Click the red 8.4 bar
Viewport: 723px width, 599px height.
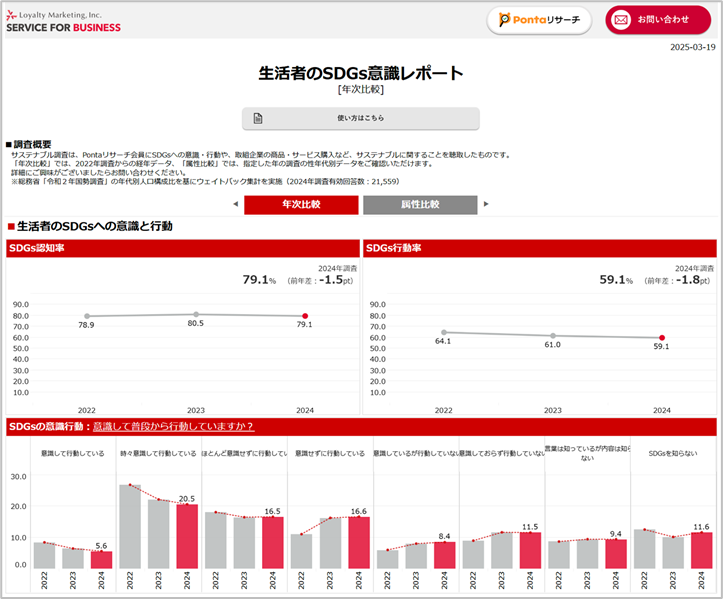(444, 555)
